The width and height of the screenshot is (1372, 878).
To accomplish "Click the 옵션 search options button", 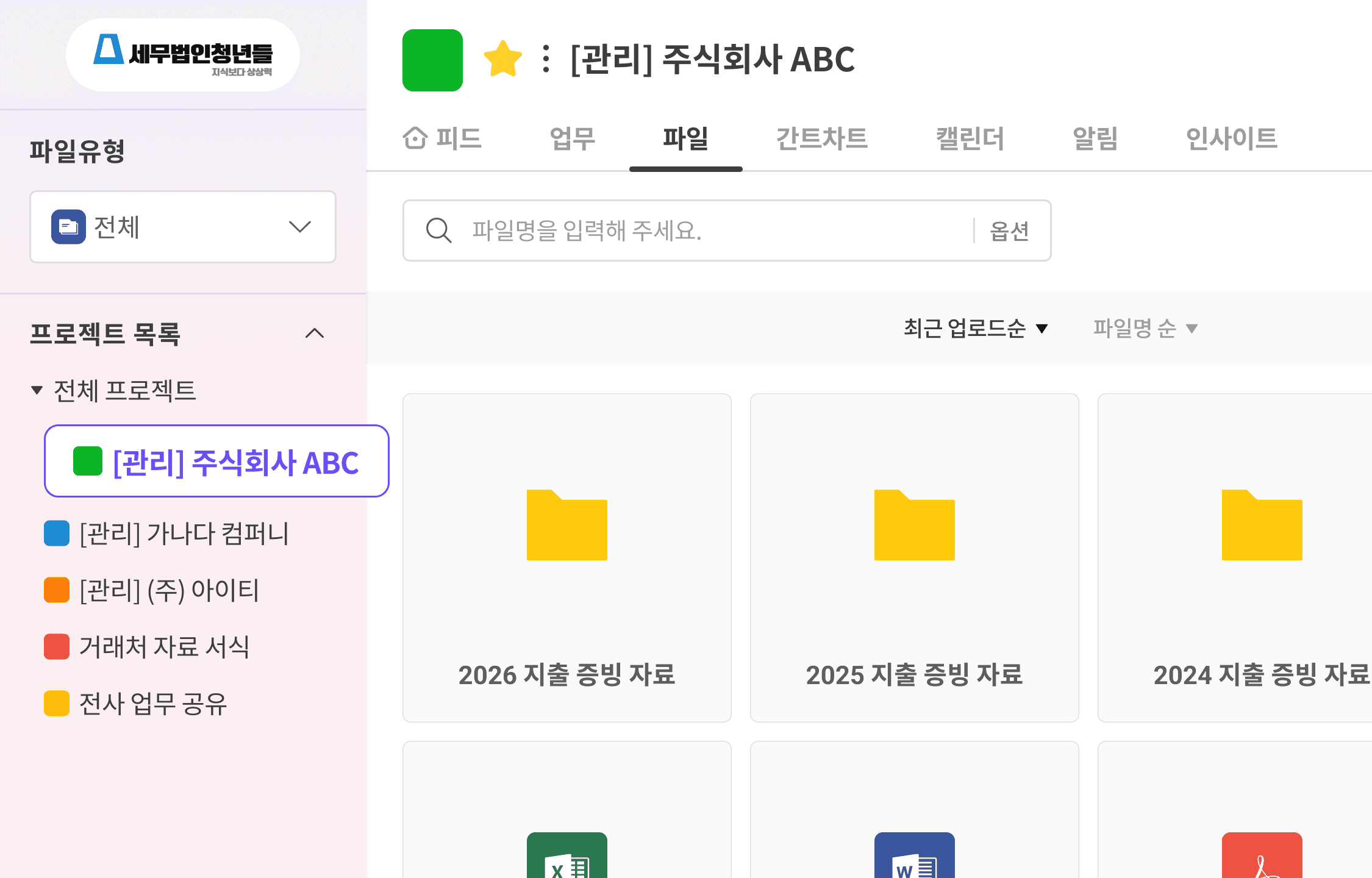I will [1009, 230].
